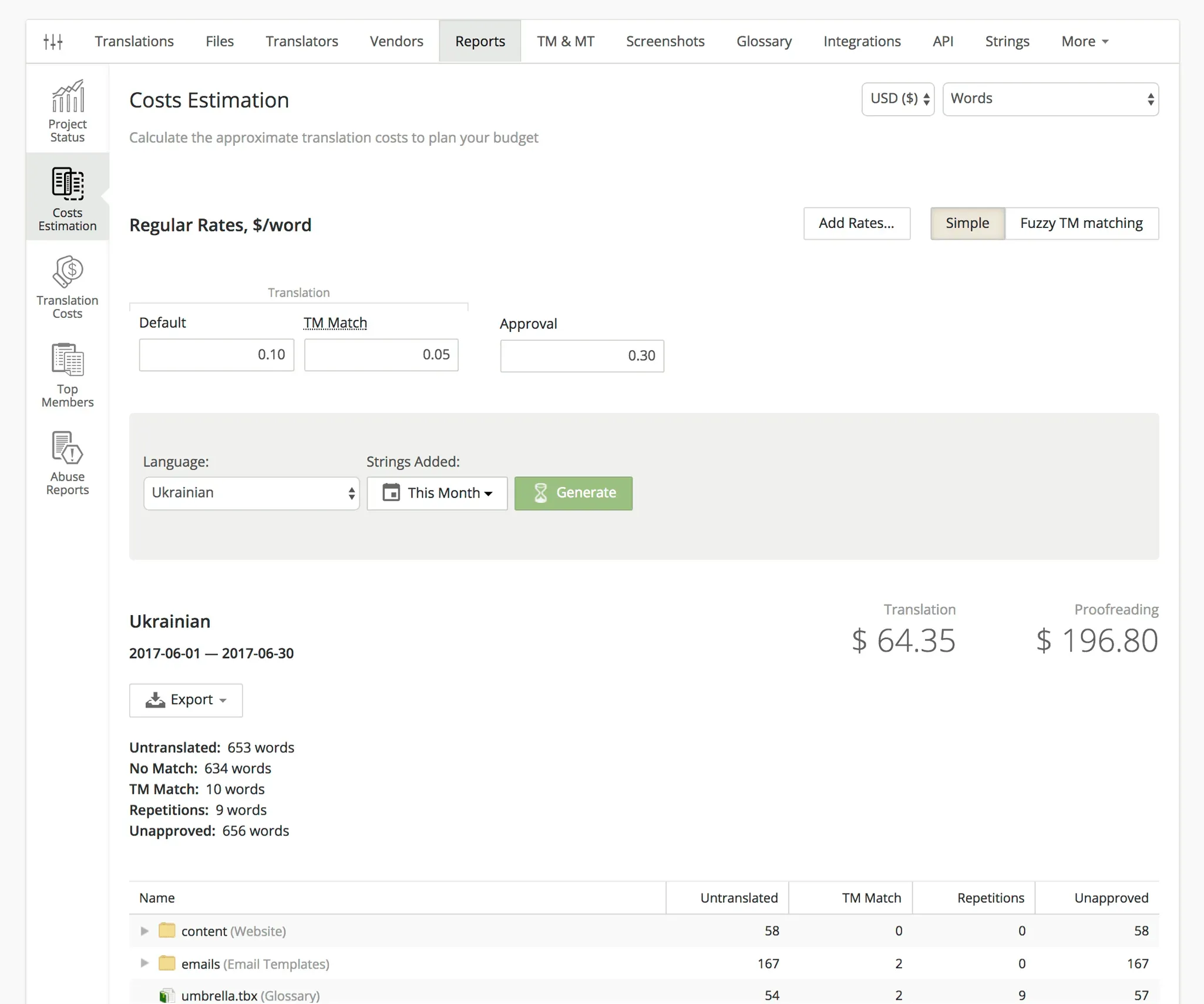Image resolution: width=1204 pixels, height=1004 pixels.
Task: Switch to Simple rate mode
Action: tap(966, 222)
